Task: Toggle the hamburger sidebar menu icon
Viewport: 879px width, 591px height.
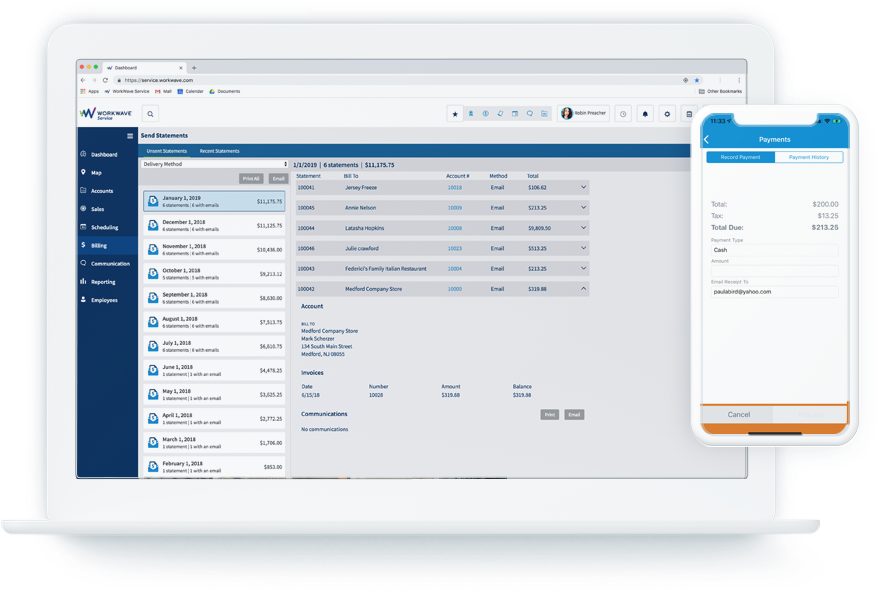Action: [130, 135]
